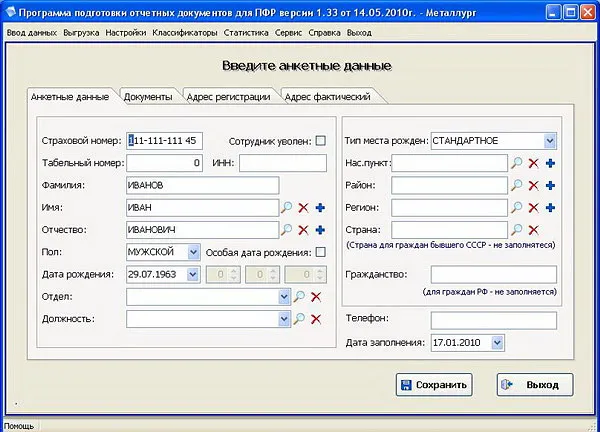Click magnifier search icon next to Имя field
Image resolution: width=600 pixels, height=432 pixels.
(286, 208)
